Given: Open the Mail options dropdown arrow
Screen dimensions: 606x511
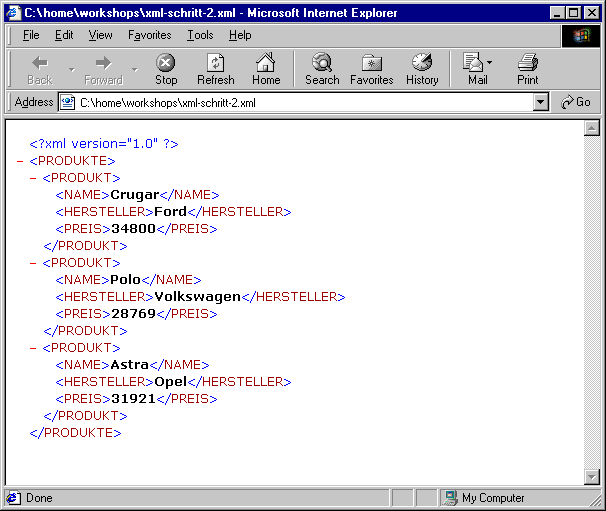Looking at the screenshot, I should (x=490, y=62).
